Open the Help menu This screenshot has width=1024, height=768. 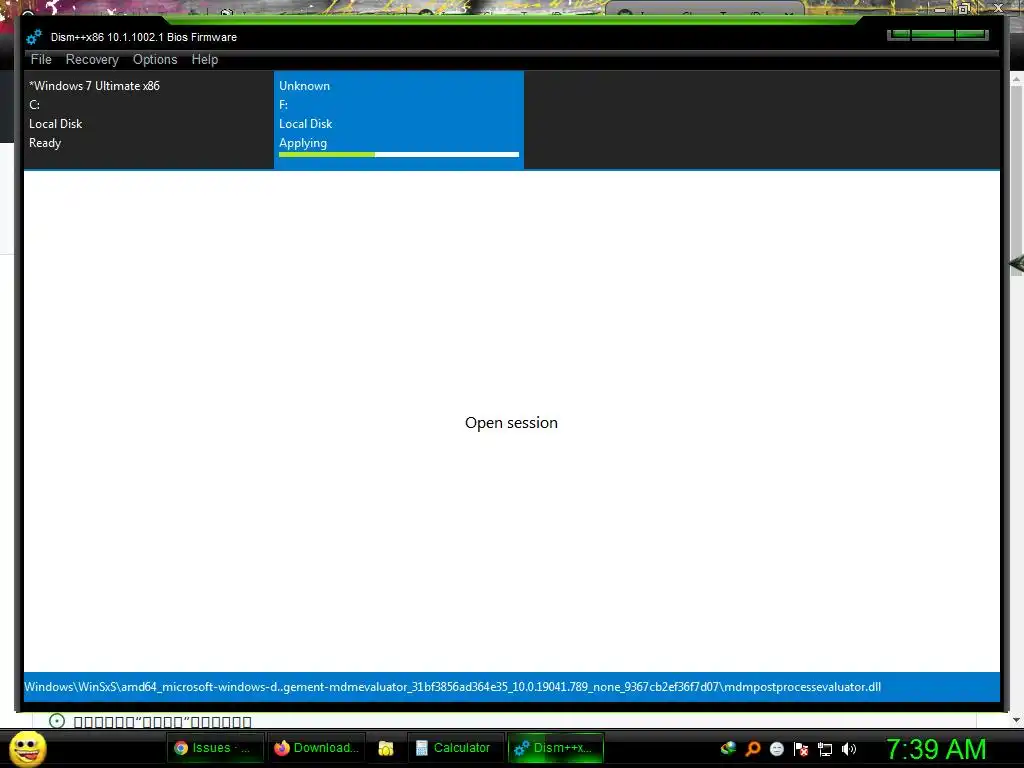pos(204,59)
